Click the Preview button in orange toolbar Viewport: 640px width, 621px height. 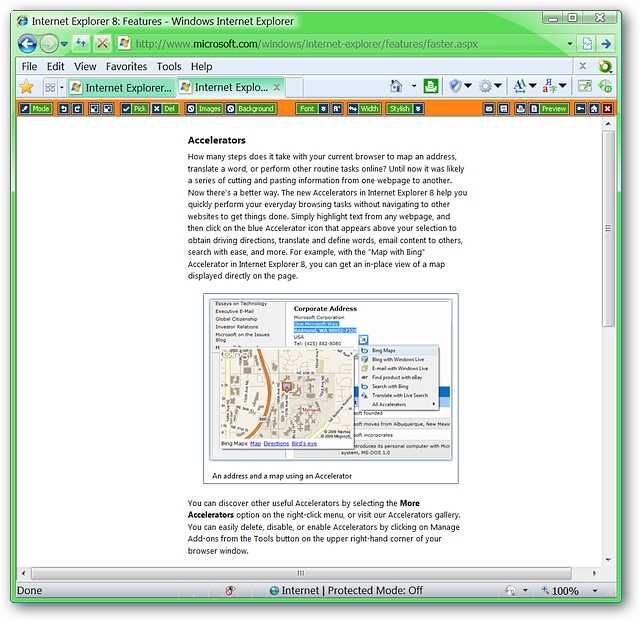(549, 109)
